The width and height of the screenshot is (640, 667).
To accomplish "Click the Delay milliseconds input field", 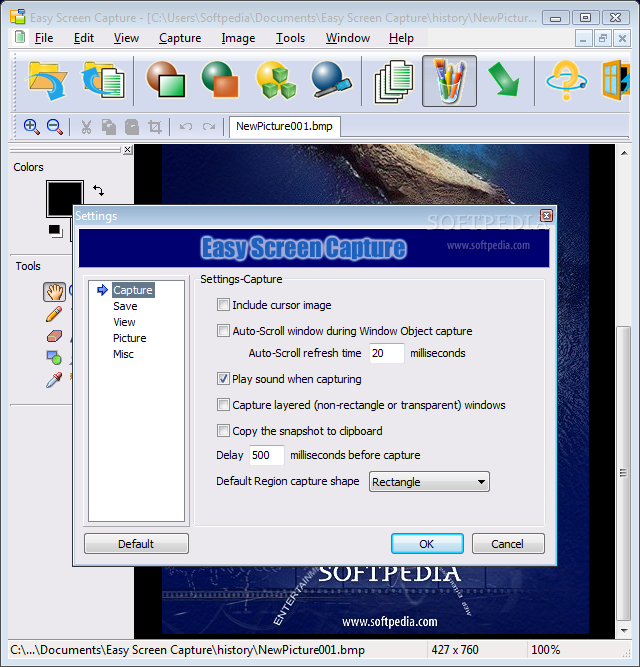I will coord(266,455).
